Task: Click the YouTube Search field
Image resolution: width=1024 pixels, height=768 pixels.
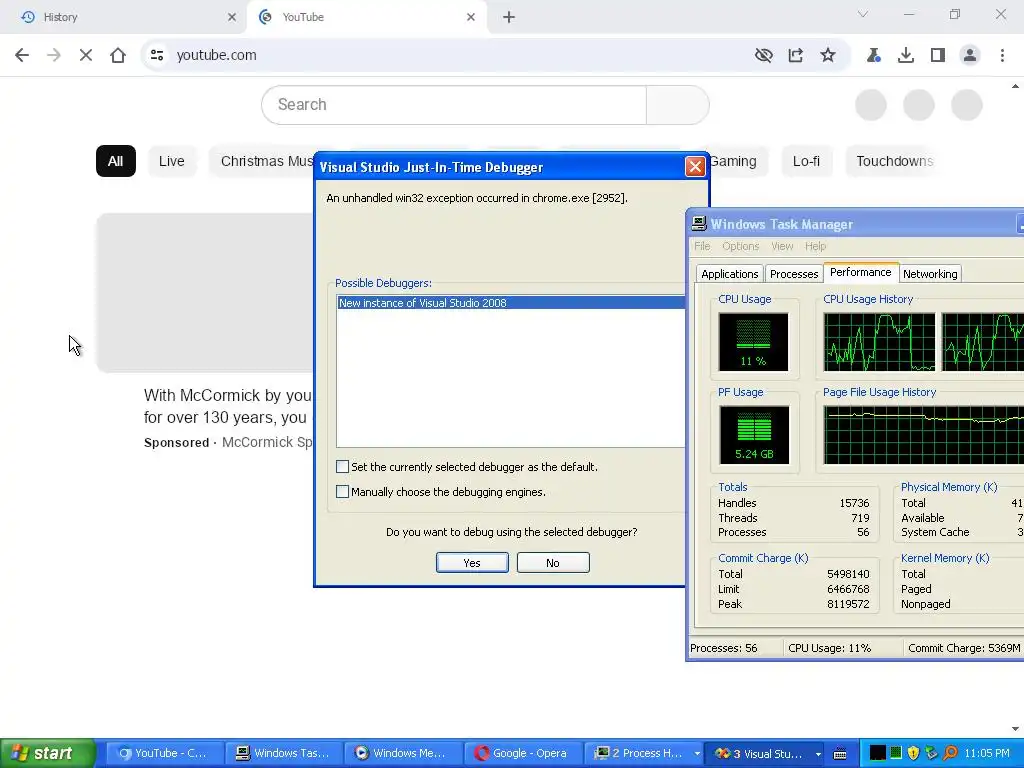Action: 454,104
